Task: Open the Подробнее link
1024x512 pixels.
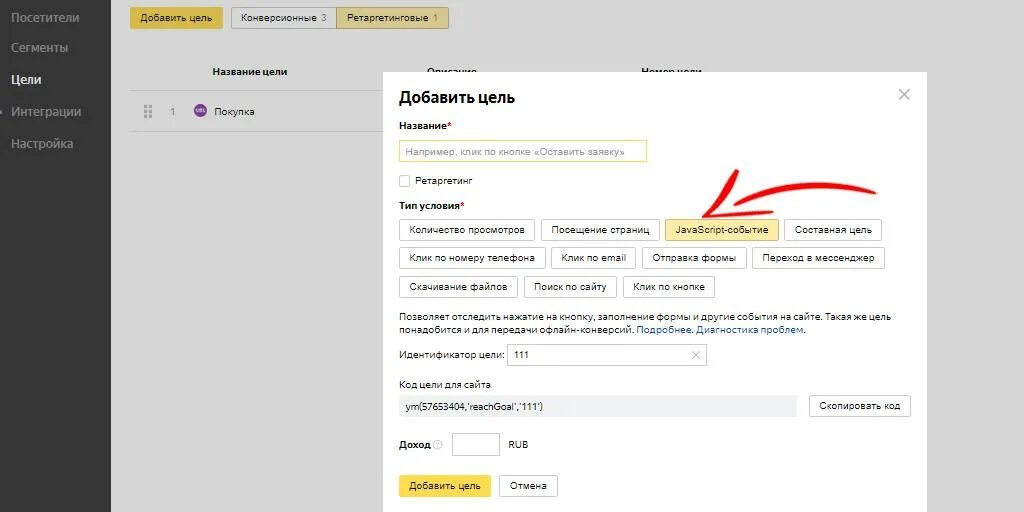Action: point(664,330)
